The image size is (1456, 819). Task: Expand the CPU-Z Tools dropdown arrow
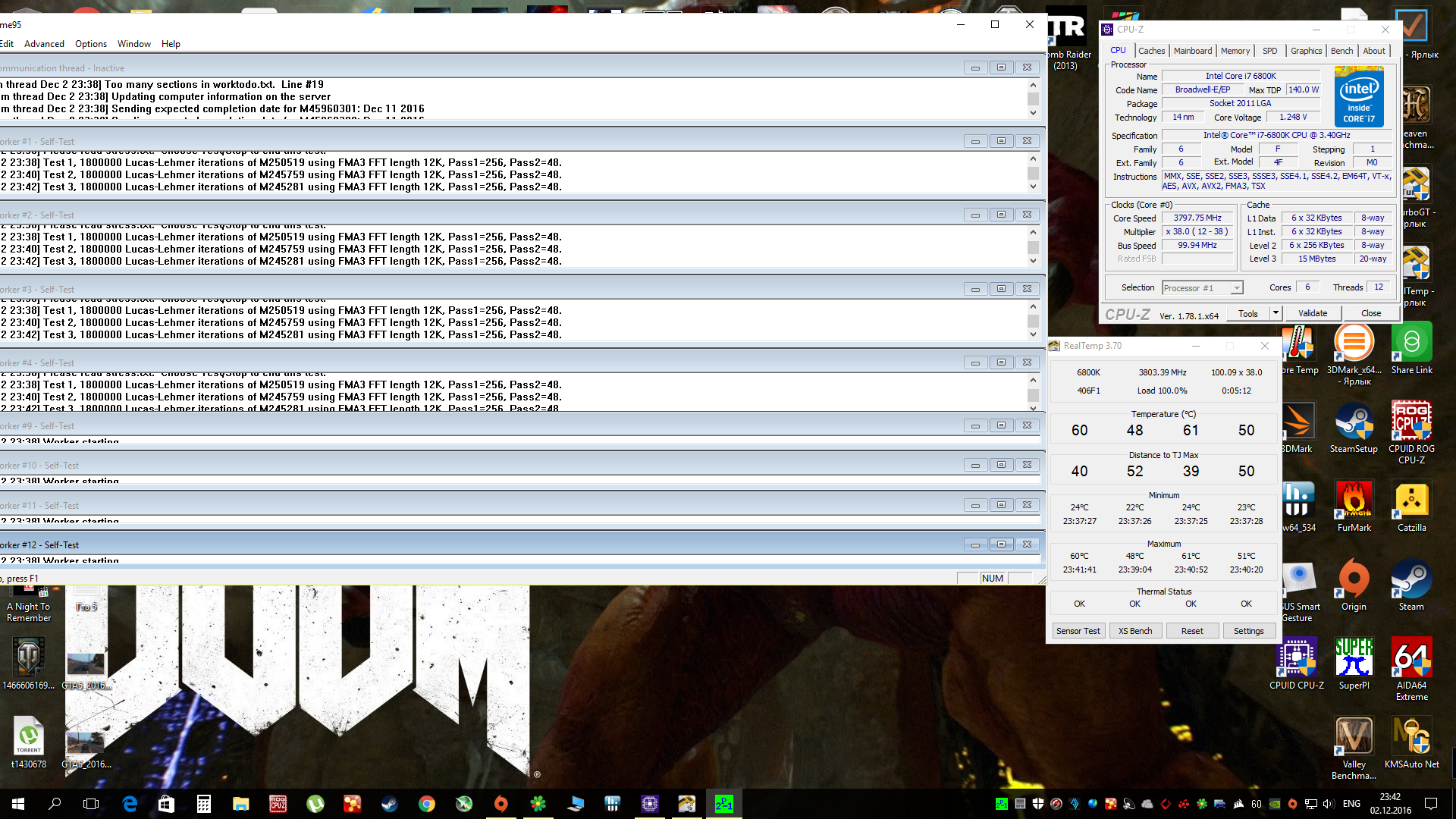tap(1276, 313)
